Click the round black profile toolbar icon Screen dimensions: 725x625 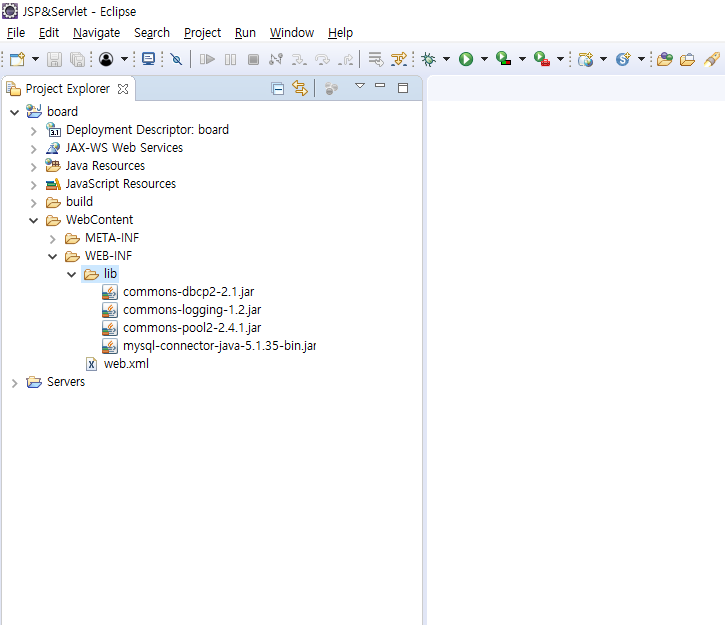click(x=106, y=59)
